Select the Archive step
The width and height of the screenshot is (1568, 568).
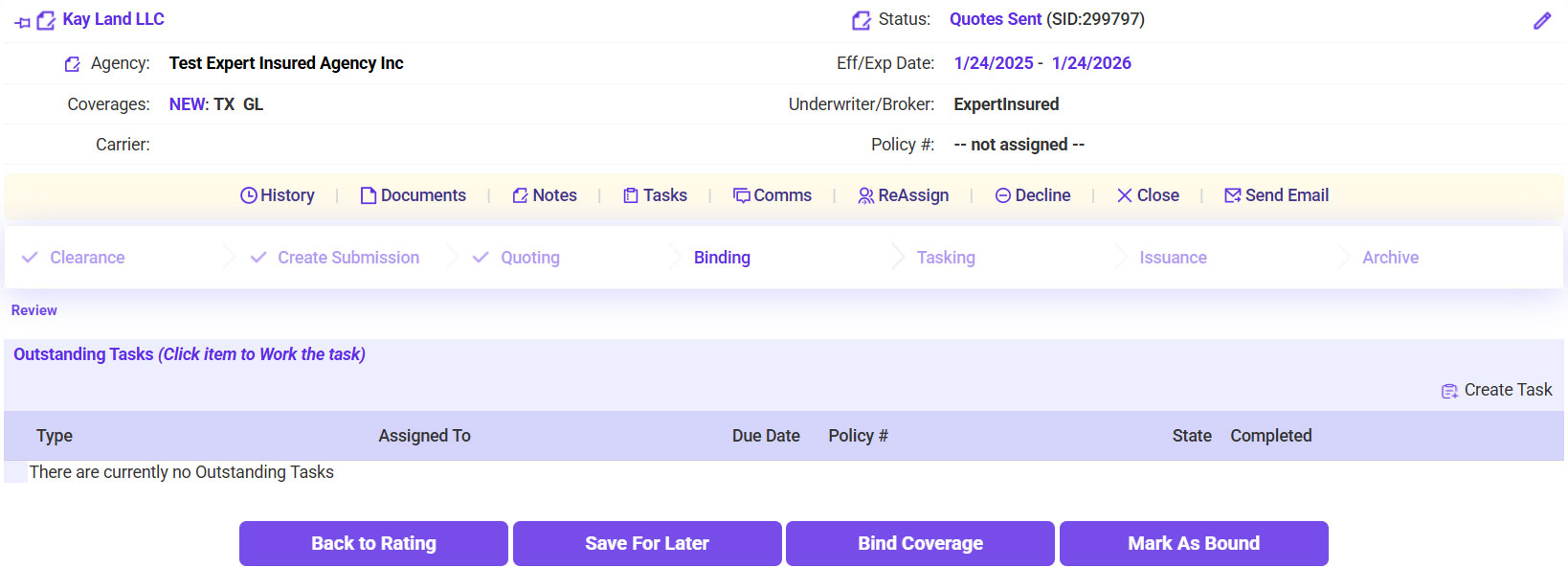[x=1391, y=258]
